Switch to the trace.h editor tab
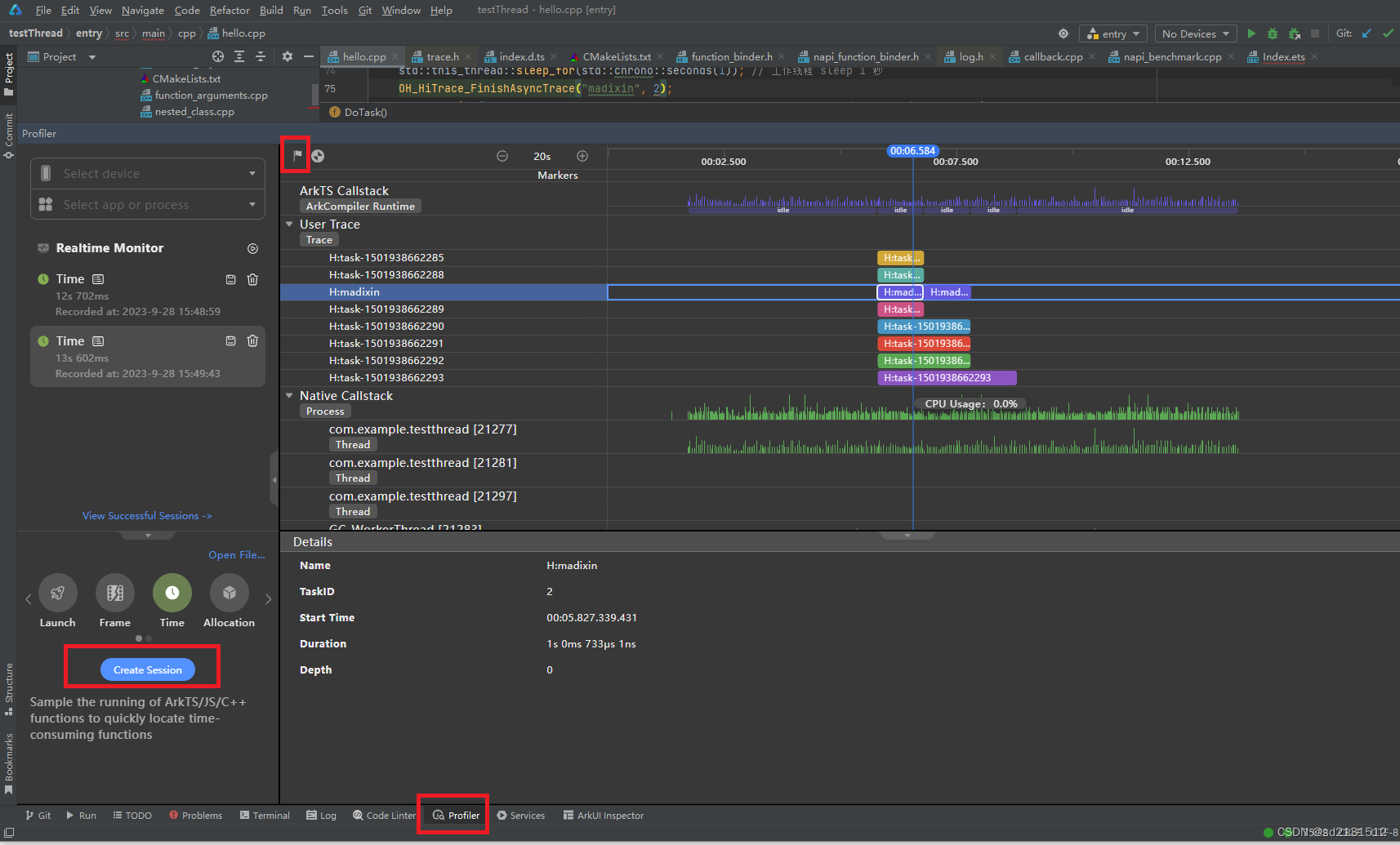This screenshot has width=1400, height=845. [442, 56]
